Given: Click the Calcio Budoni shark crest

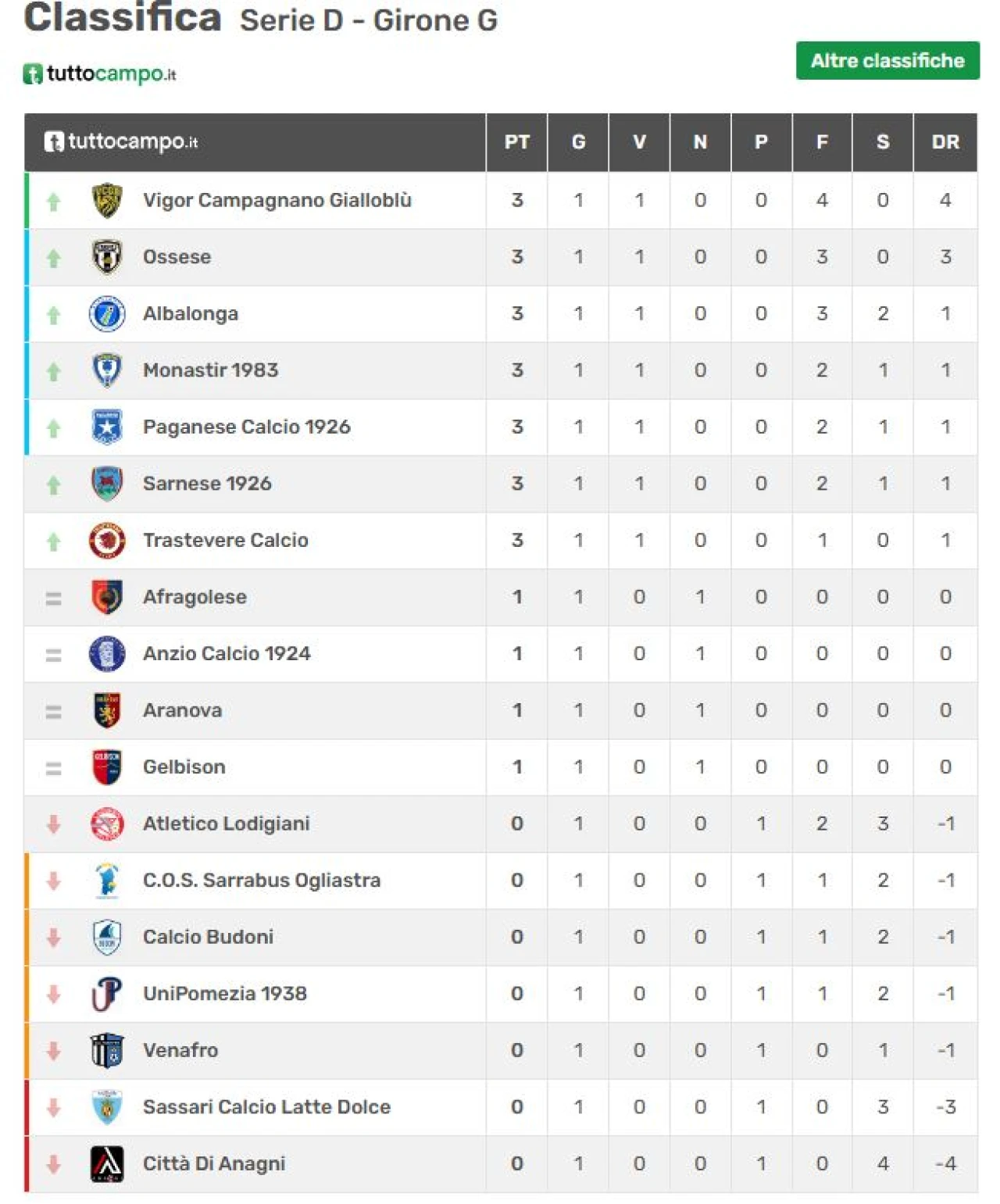Looking at the screenshot, I should [107, 937].
